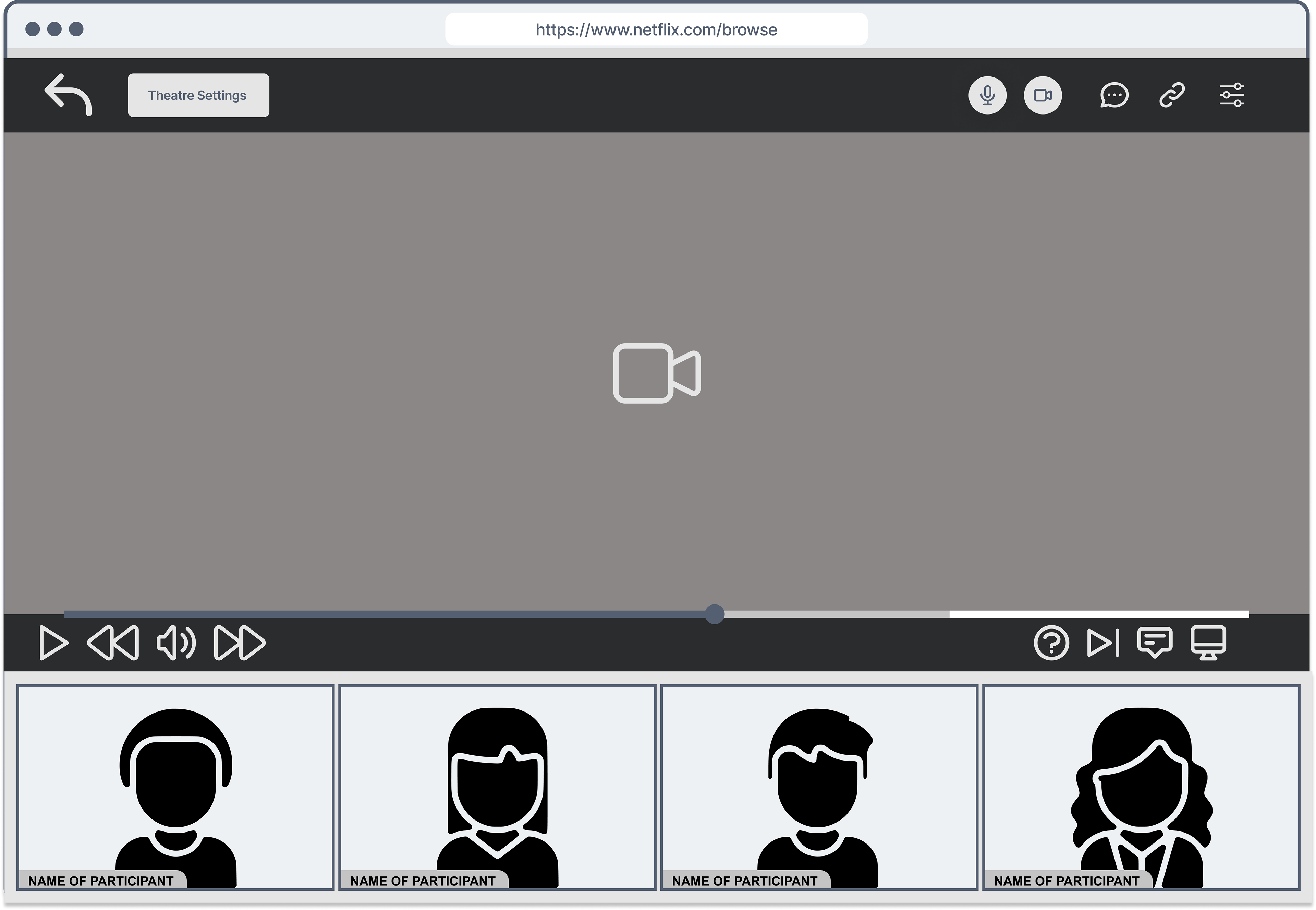
Task: Toggle the microphone button
Action: coord(987,95)
